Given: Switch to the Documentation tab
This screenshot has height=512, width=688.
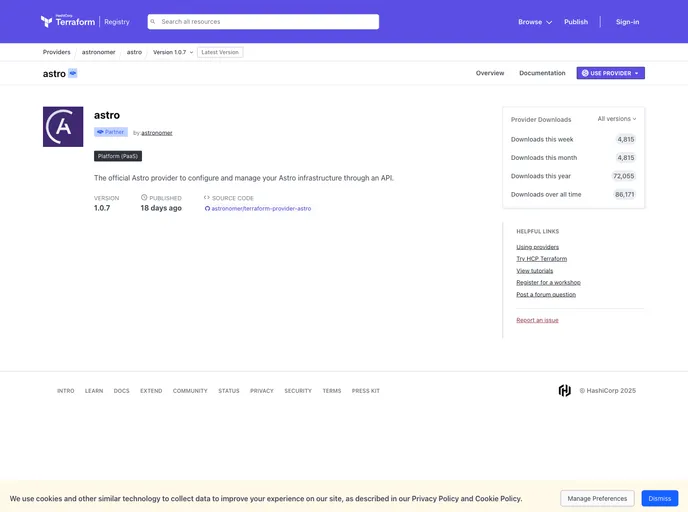Looking at the screenshot, I should tap(542, 73).
